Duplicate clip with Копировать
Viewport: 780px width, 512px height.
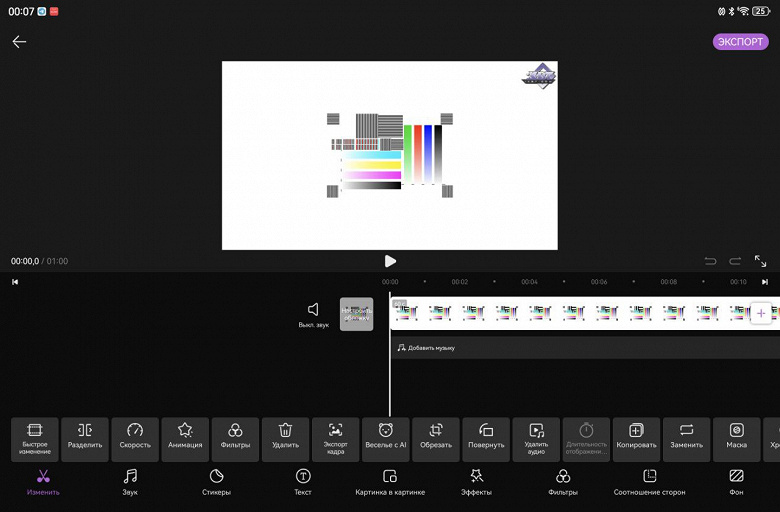point(636,439)
